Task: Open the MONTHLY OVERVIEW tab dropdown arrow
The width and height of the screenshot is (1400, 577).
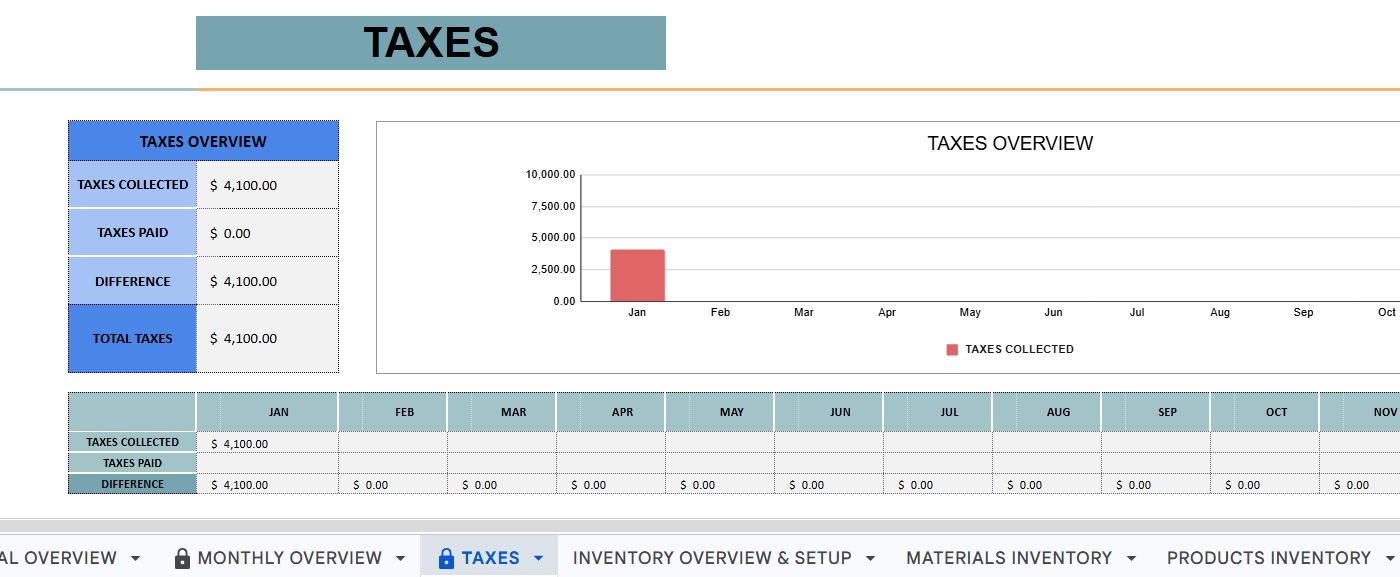Action: (401, 558)
